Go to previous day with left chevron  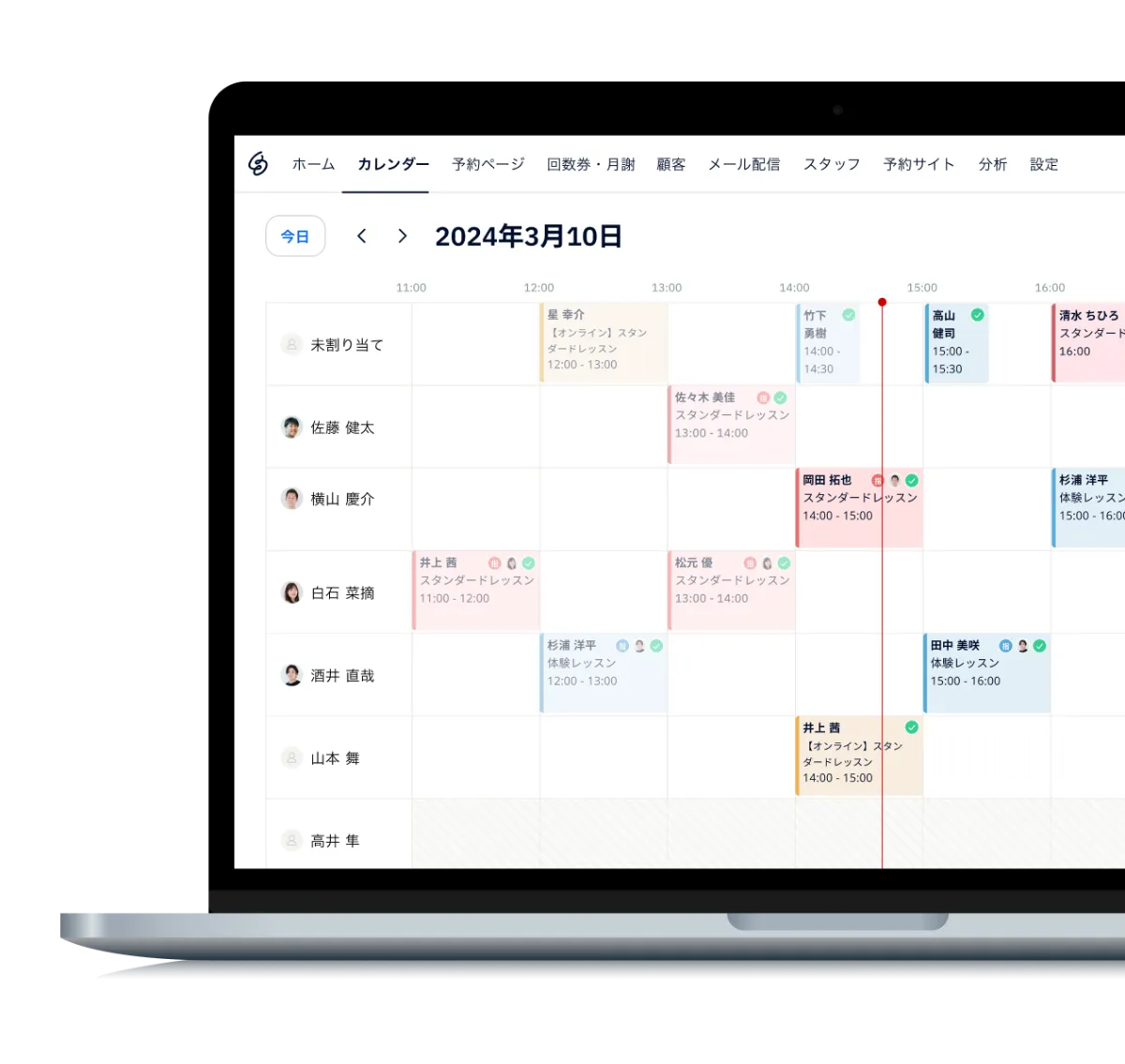(362, 236)
